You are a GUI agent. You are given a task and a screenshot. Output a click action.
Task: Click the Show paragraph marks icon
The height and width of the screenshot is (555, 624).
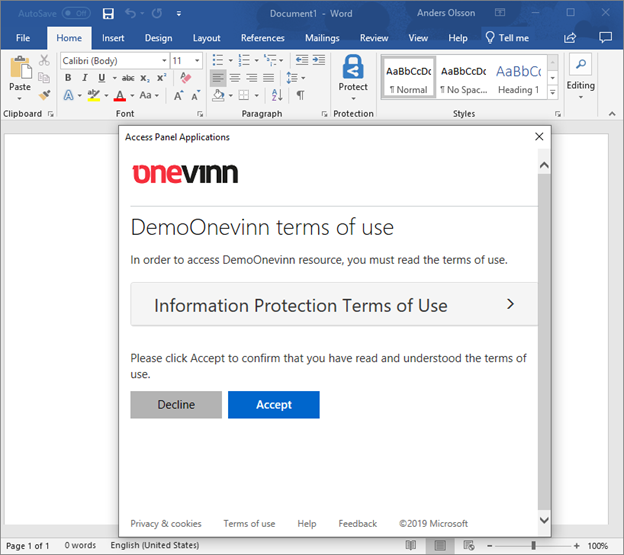coord(300,95)
